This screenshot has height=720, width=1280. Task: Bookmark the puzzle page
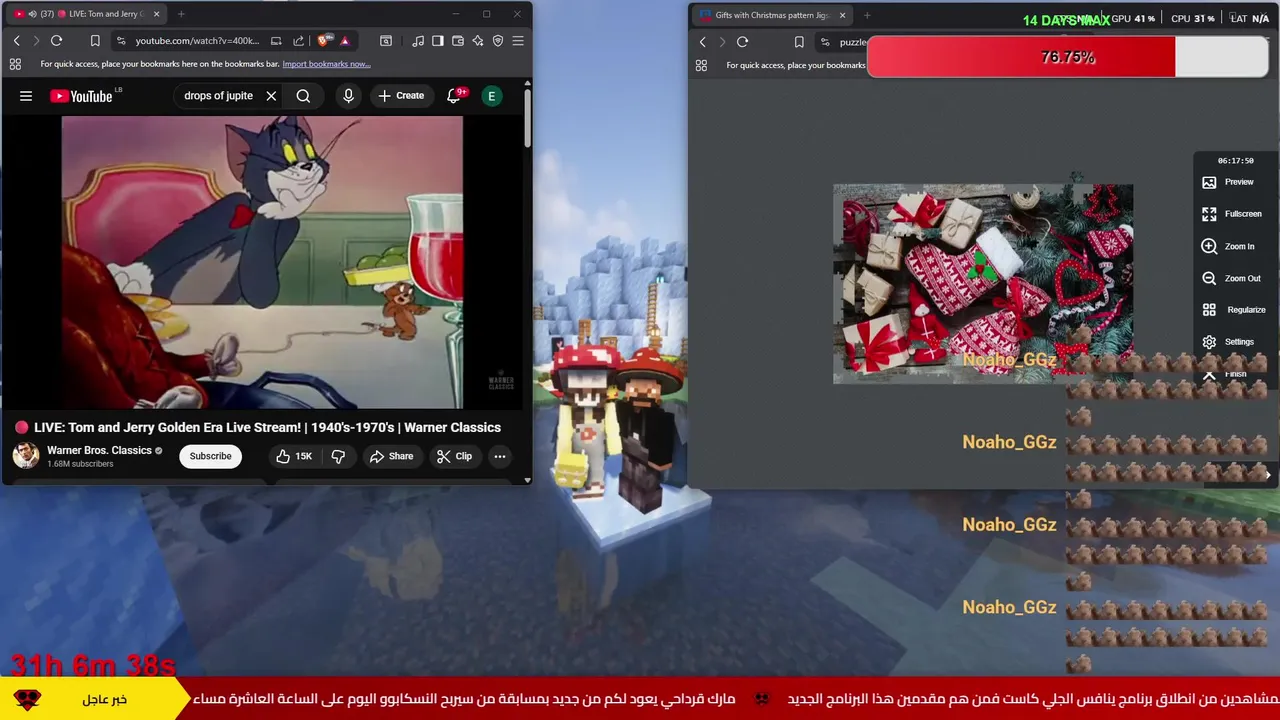[x=799, y=42]
